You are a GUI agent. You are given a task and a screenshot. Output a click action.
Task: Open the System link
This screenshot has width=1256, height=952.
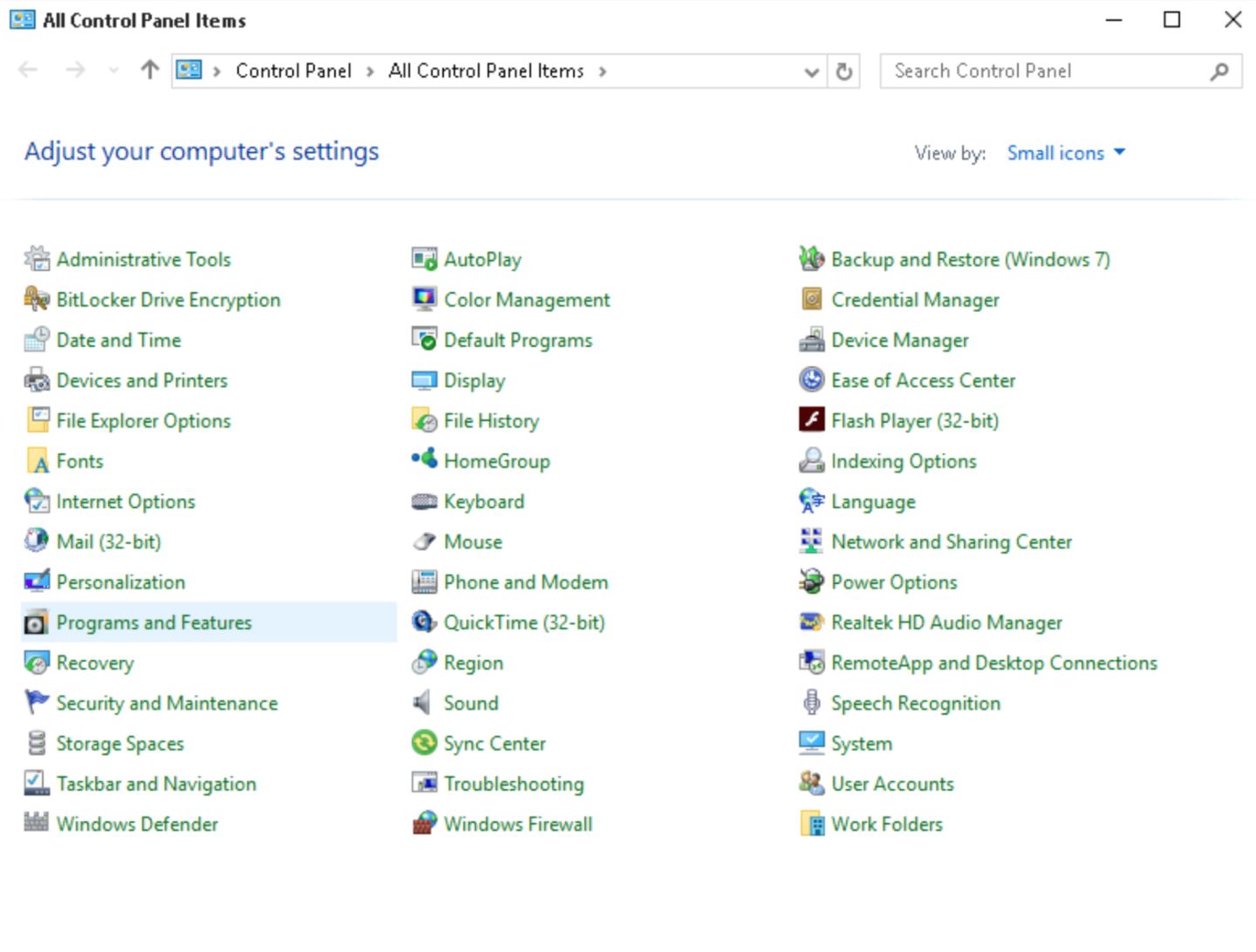pyautogui.click(x=862, y=744)
